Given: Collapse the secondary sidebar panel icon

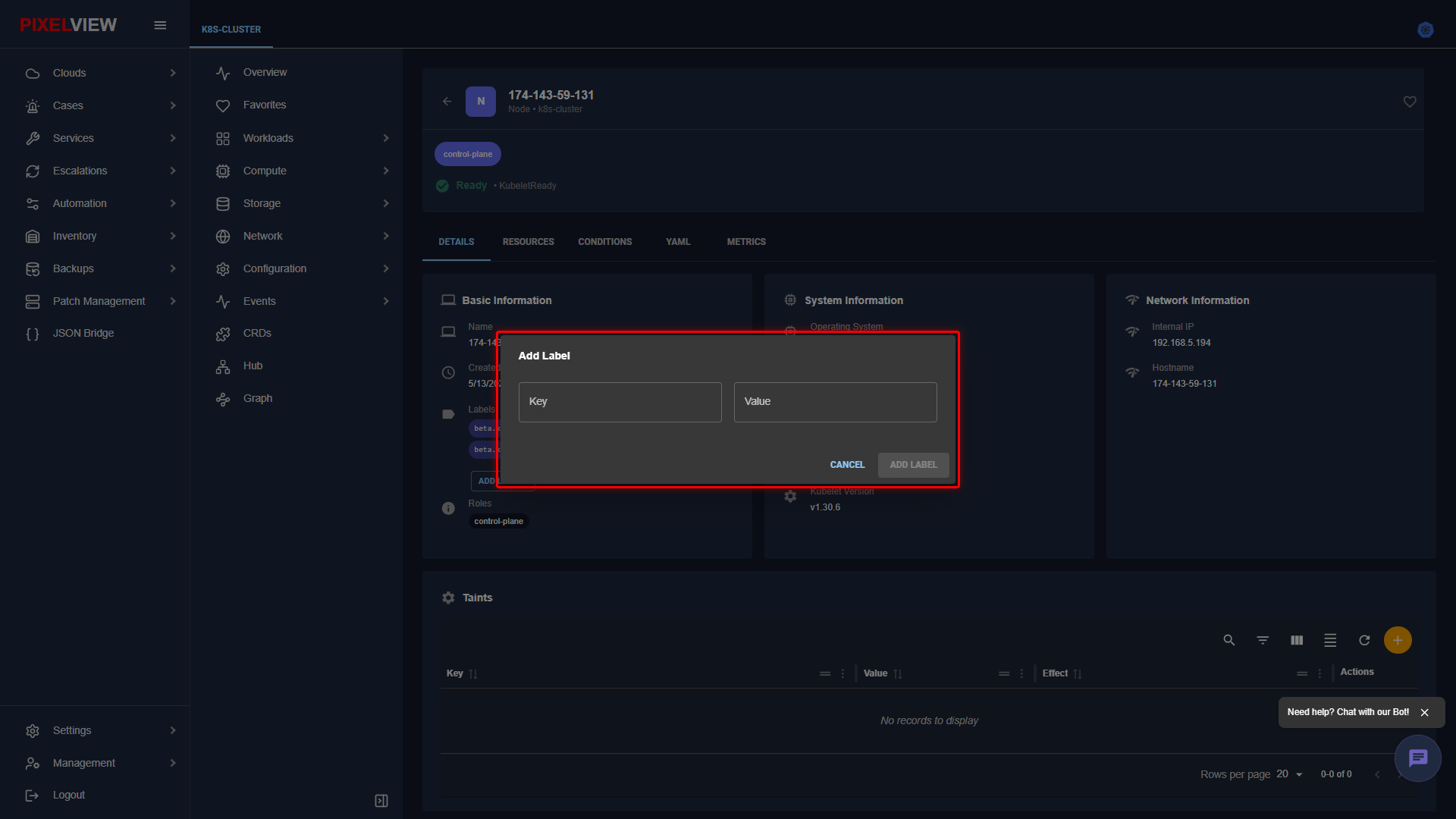Looking at the screenshot, I should [381, 801].
